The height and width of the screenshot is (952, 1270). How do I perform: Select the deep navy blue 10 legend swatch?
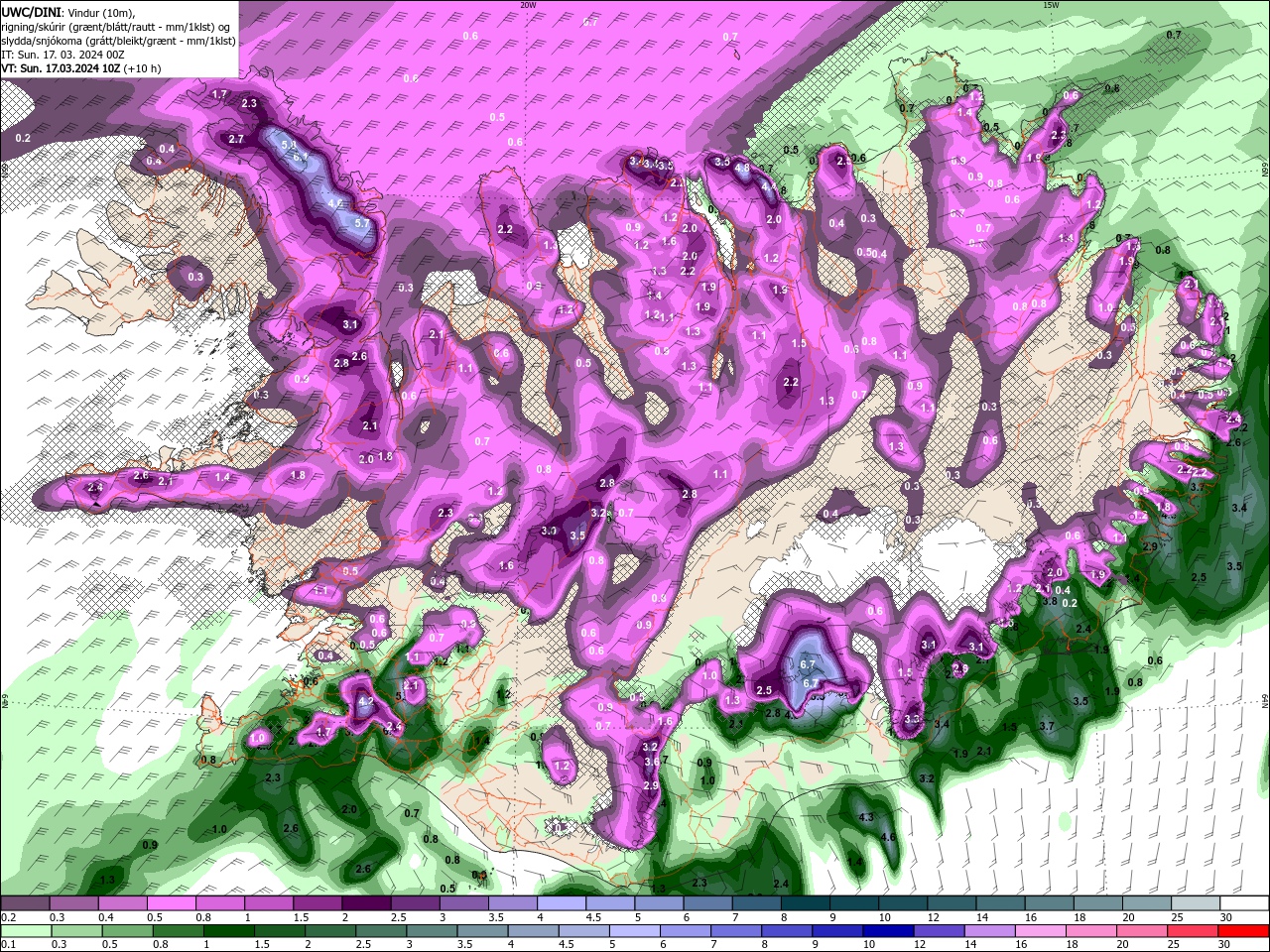pyautogui.click(x=887, y=931)
